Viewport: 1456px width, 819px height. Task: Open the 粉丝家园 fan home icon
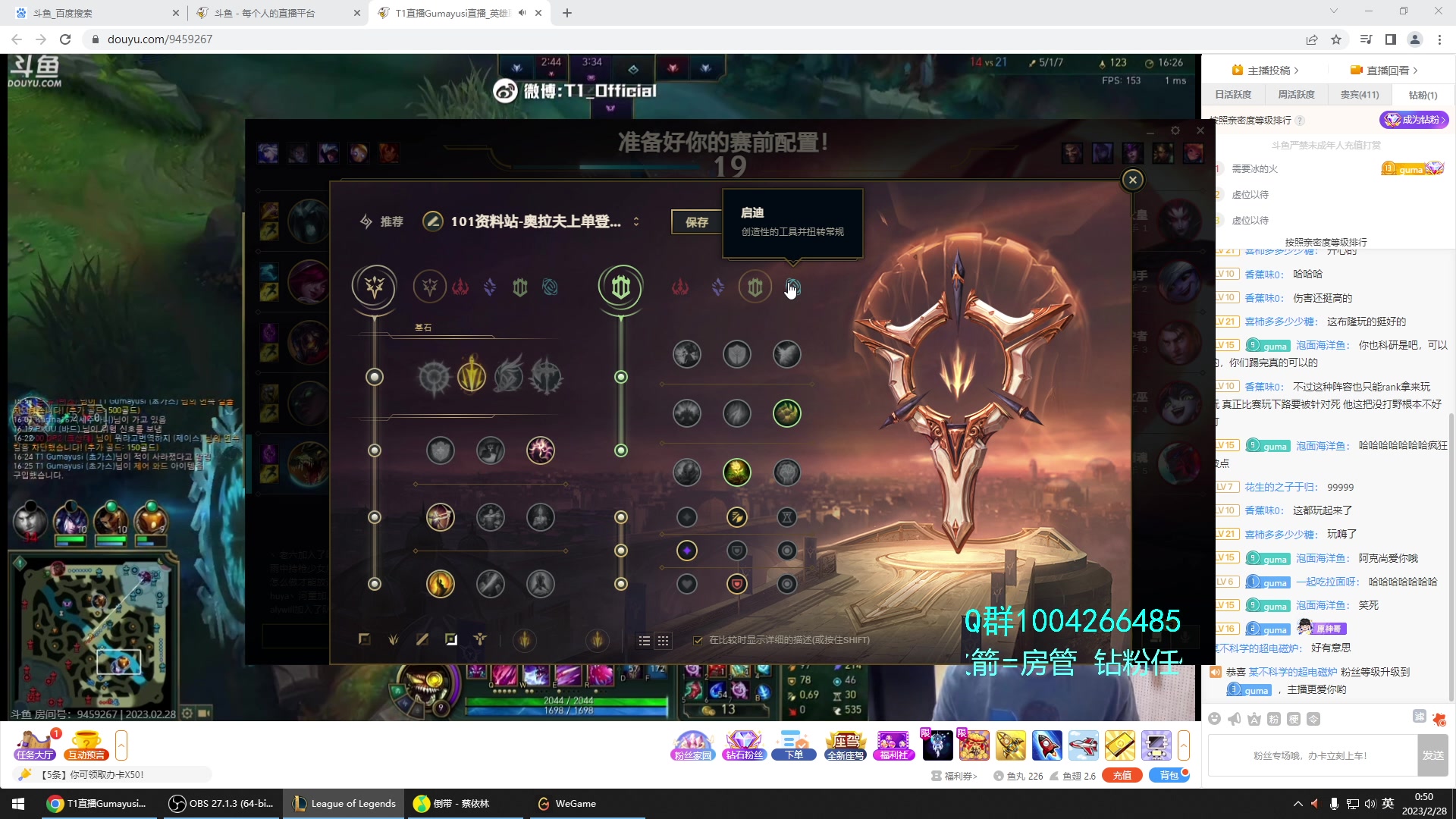692,745
